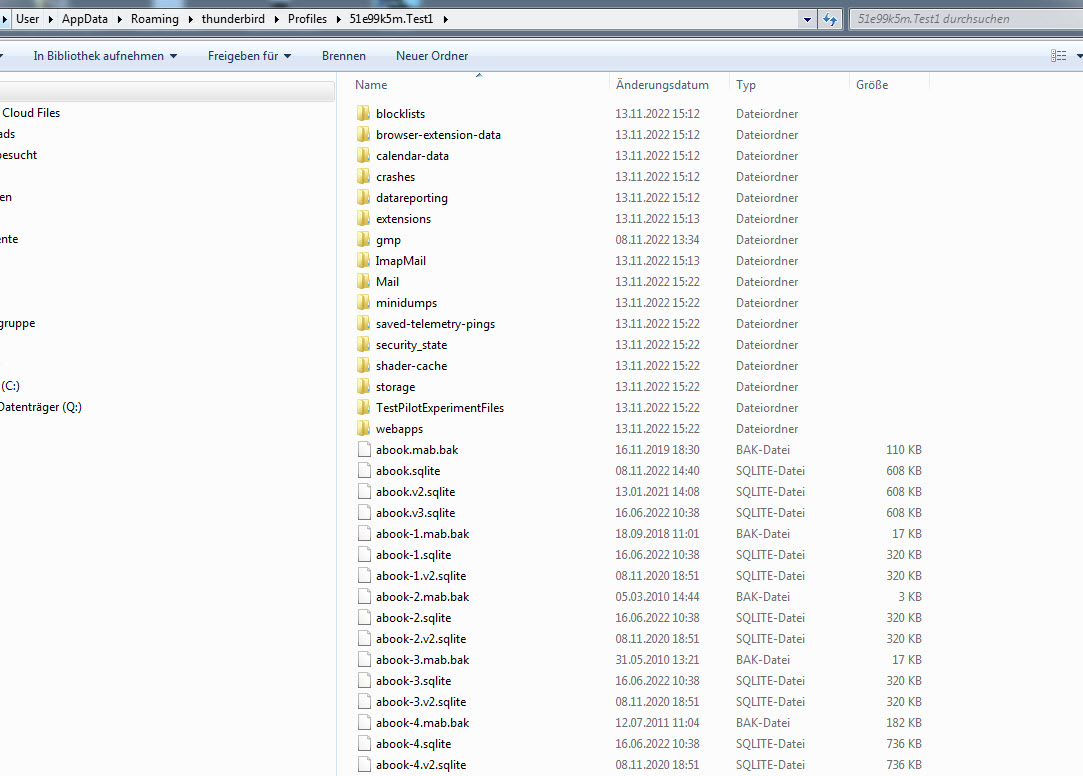Click the Mail folder icon
The image size is (1083, 776).
(363, 281)
